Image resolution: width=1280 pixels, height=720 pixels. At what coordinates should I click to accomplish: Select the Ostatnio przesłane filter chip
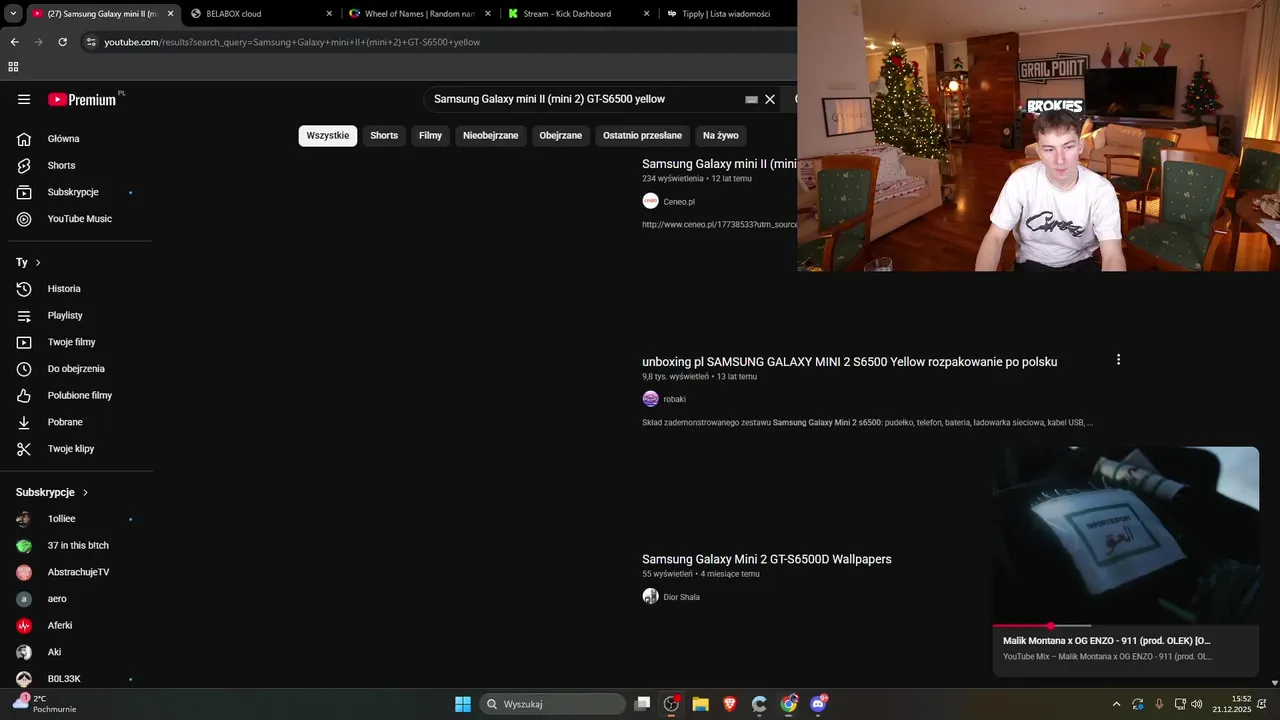pos(642,136)
